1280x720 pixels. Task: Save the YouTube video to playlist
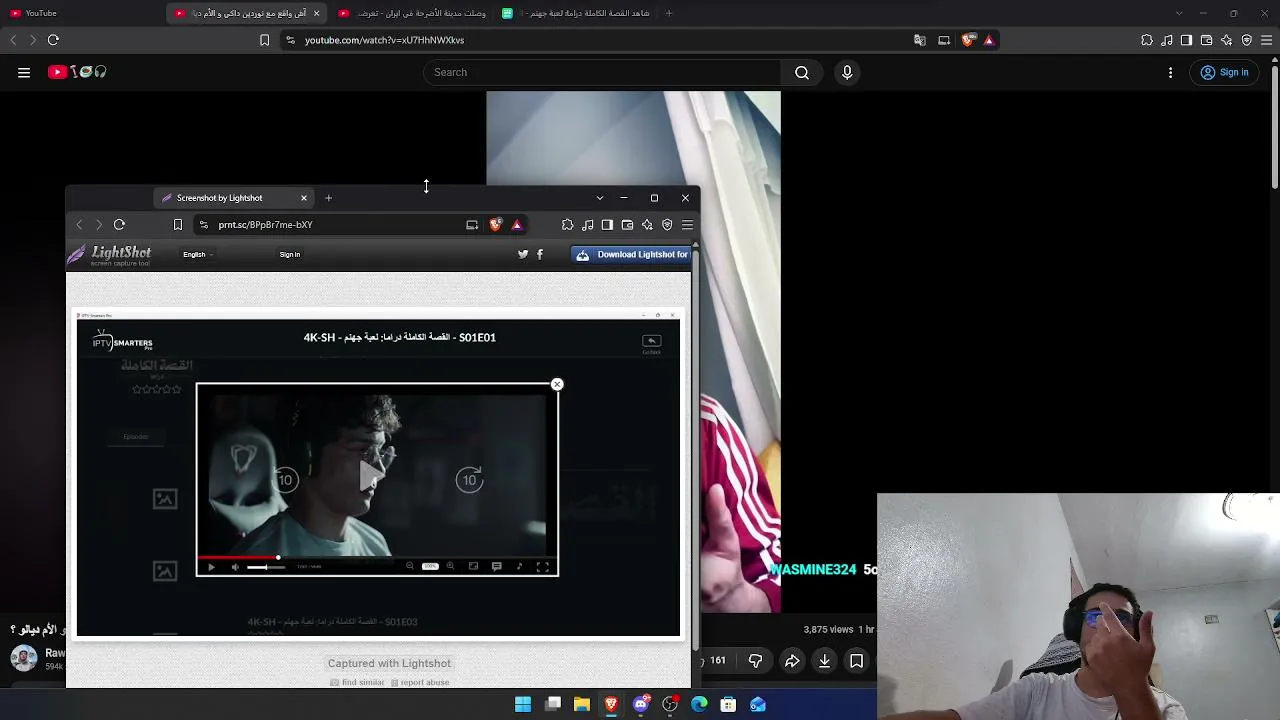click(x=857, y=661)
